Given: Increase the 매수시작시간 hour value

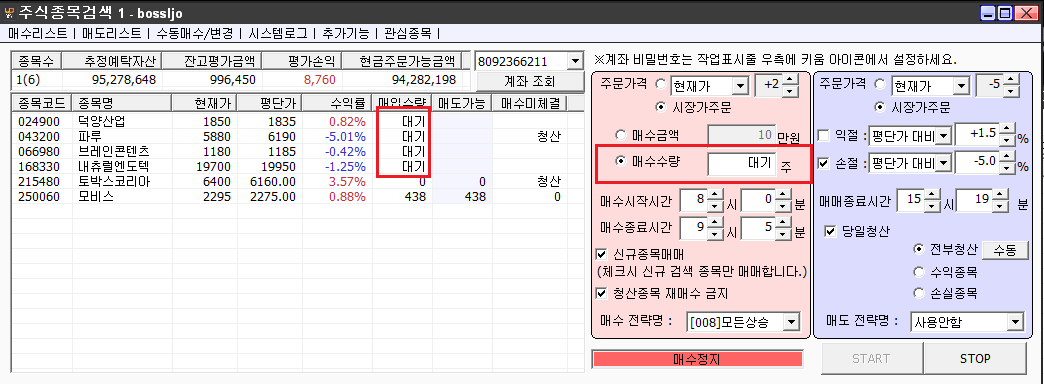Looking at the screenshot, I should (713, 194).
